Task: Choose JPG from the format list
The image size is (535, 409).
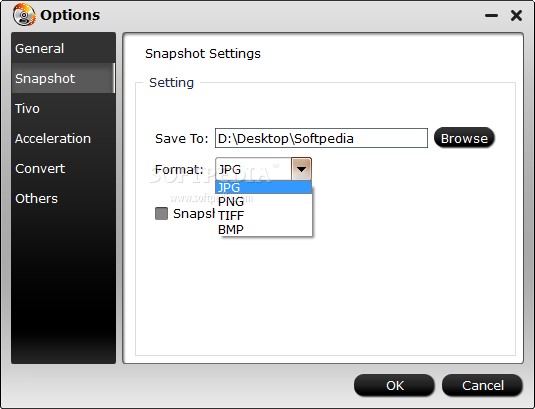Action: (x=263, y=187)
